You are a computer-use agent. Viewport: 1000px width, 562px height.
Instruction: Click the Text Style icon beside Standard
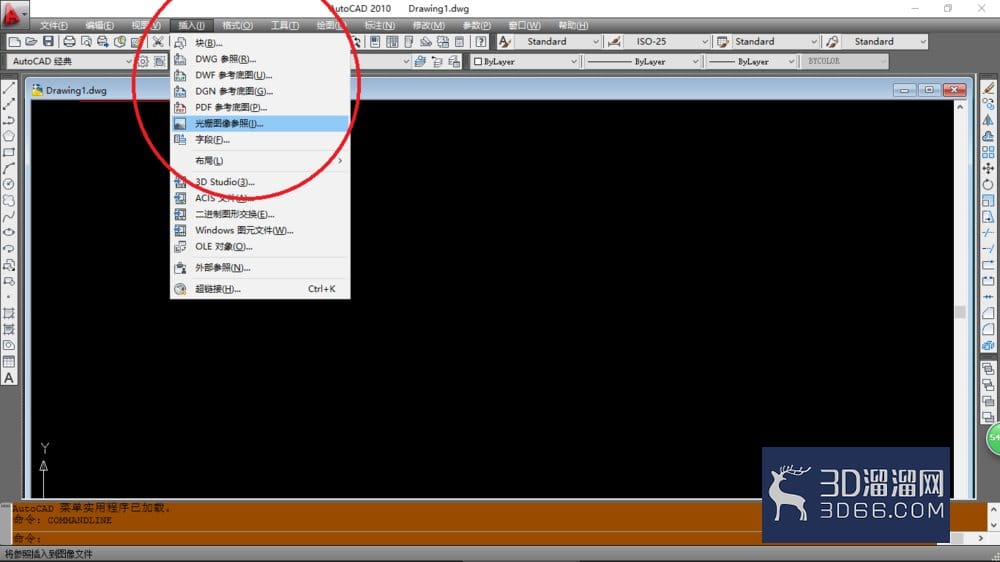click(504, 42)
